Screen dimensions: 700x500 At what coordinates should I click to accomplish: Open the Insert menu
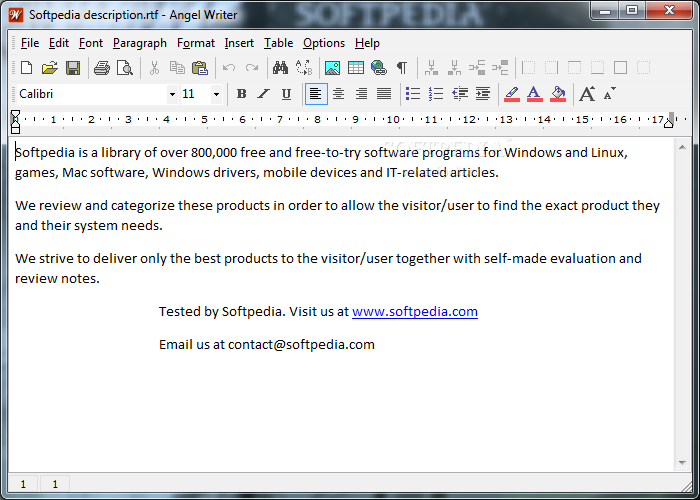coord(239,43)
